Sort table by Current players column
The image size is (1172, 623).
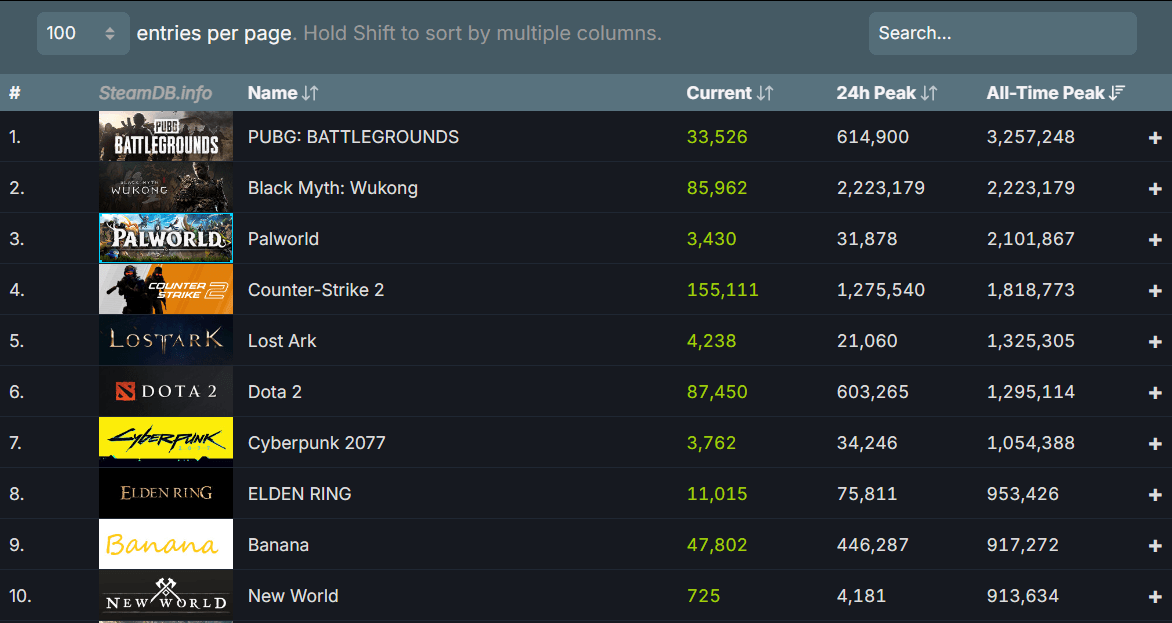[730, 93]
